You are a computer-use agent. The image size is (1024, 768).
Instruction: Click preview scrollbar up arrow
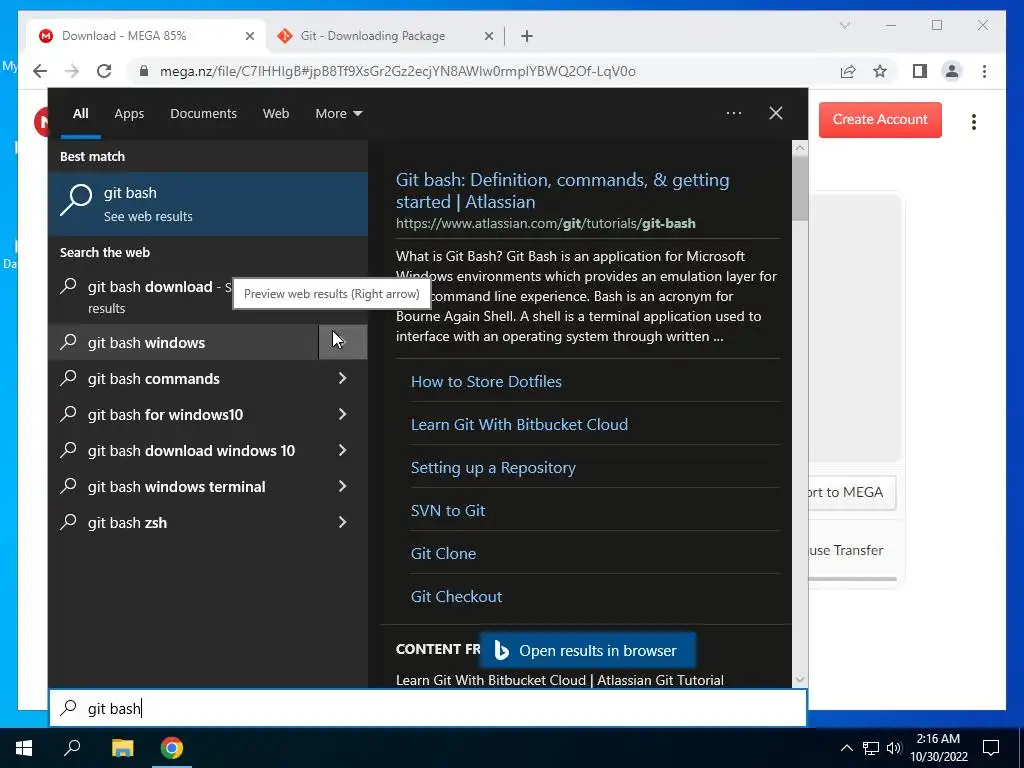800,148
